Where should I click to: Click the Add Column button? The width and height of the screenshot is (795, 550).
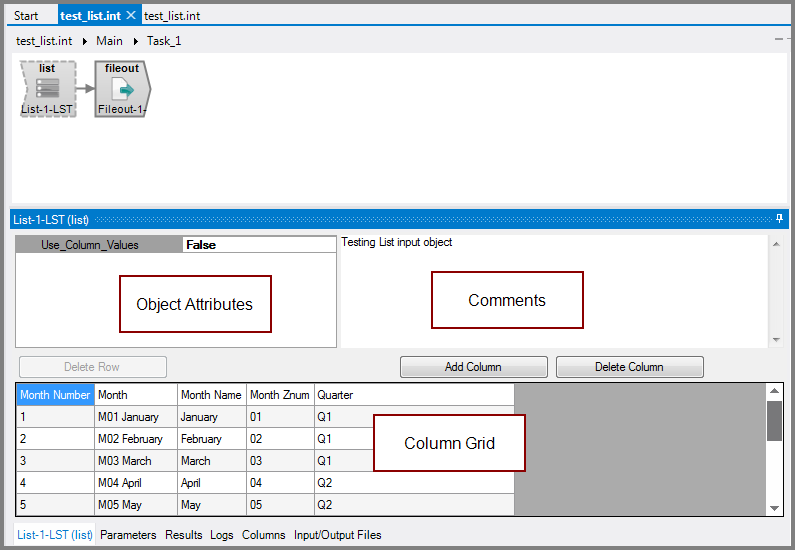click(473, 367)
